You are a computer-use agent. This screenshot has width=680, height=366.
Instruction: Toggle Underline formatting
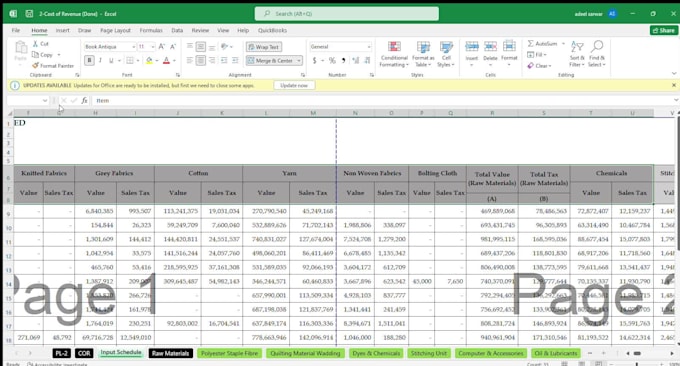(111, 60)
